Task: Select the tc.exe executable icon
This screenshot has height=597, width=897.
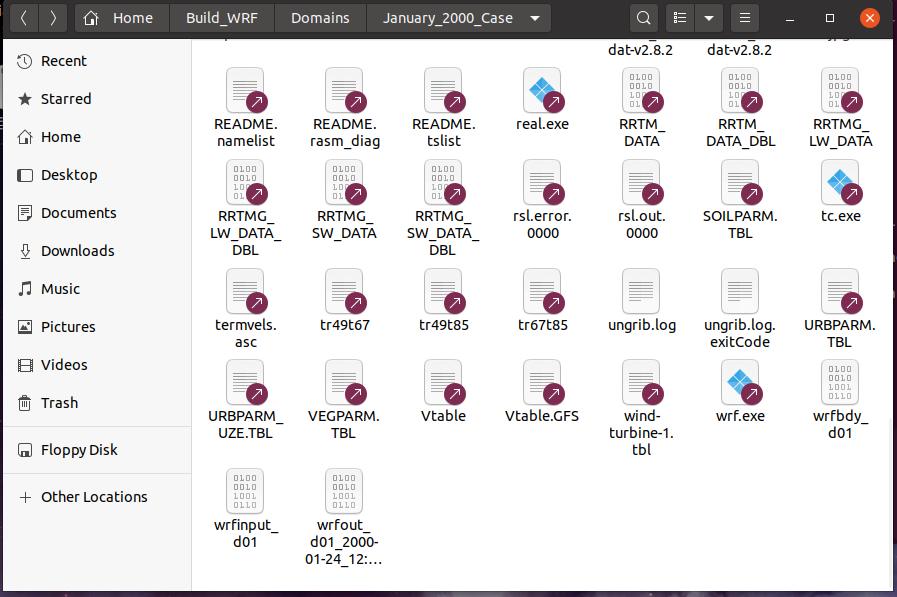Action: click(840, 182)
